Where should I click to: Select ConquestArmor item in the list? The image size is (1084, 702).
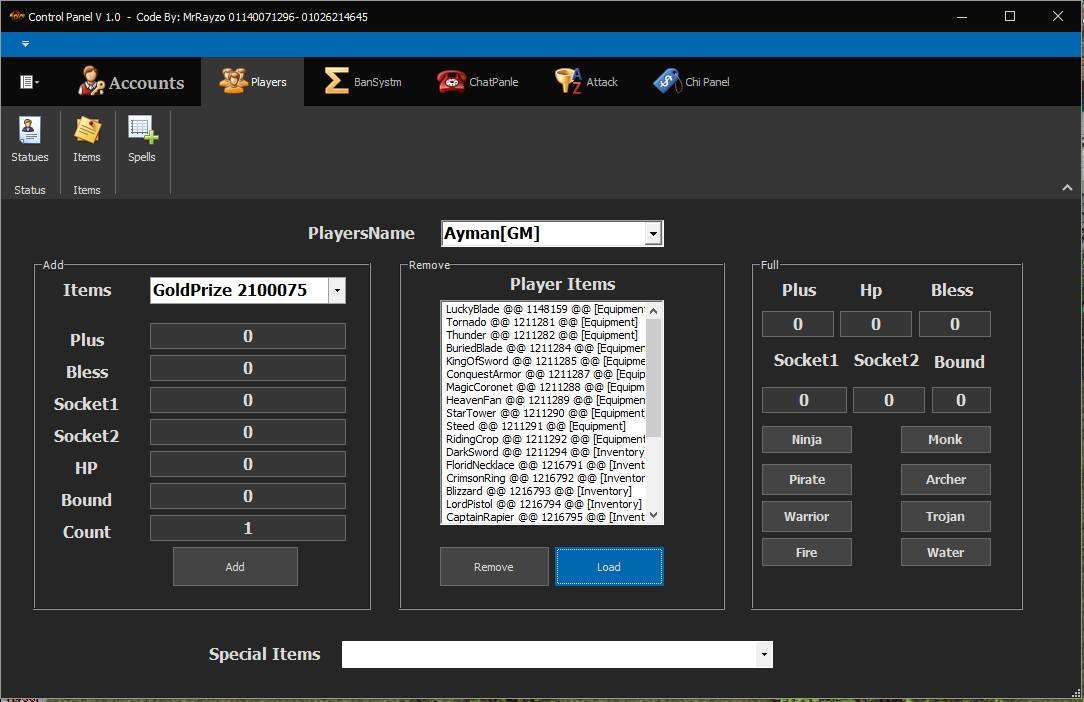point(544,374)
